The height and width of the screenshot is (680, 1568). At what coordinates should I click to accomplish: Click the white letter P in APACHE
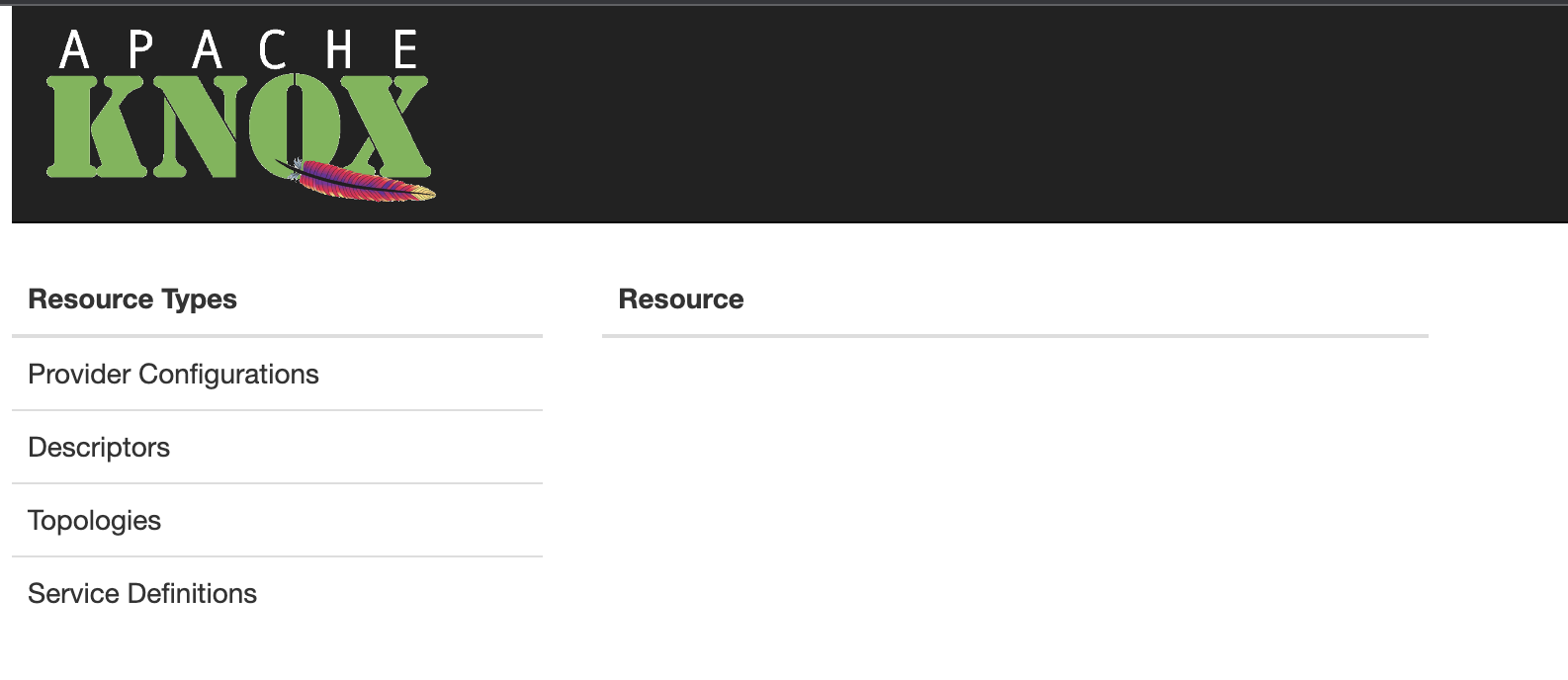(x=140, y=49)
